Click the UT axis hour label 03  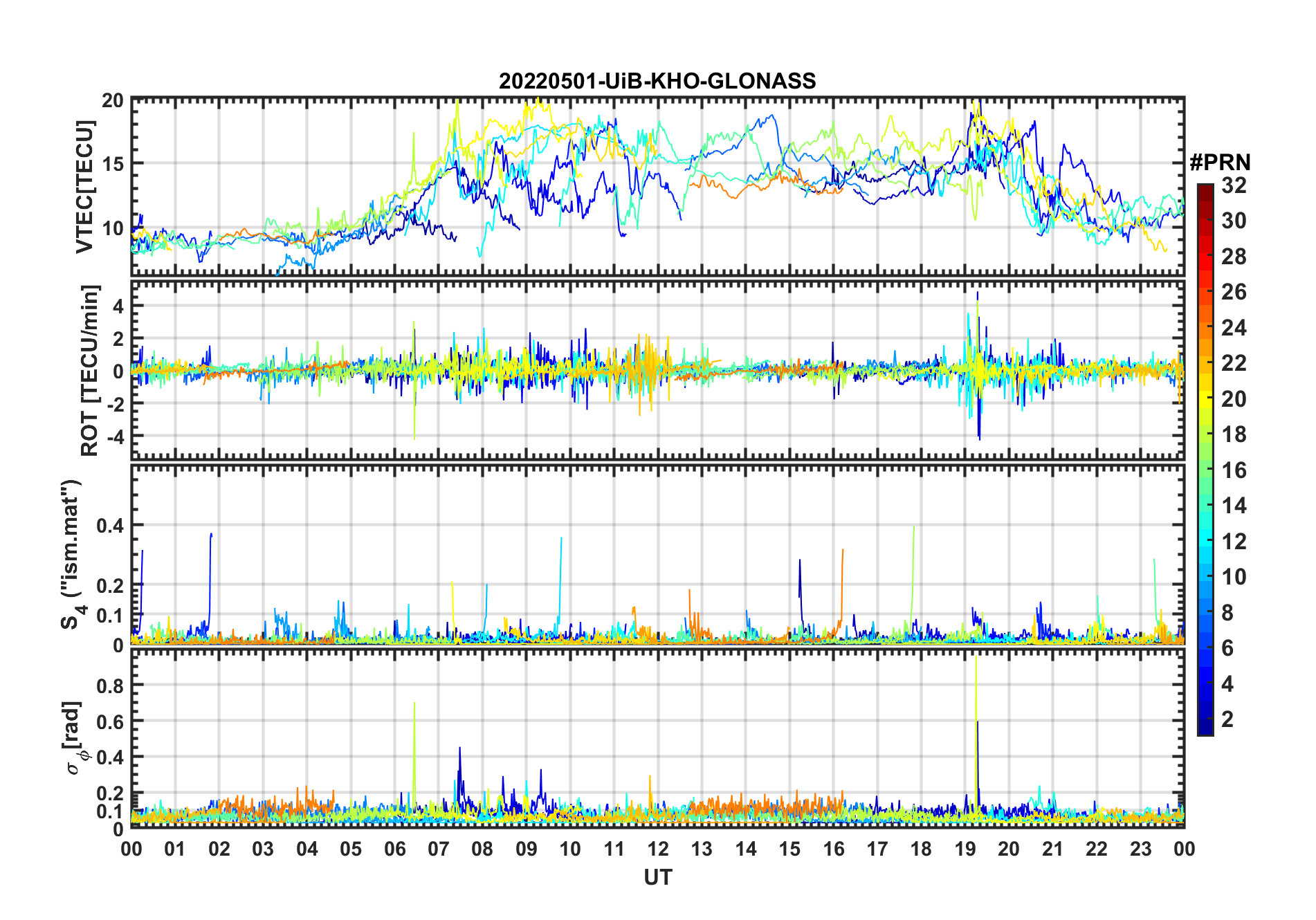[263, 849]
